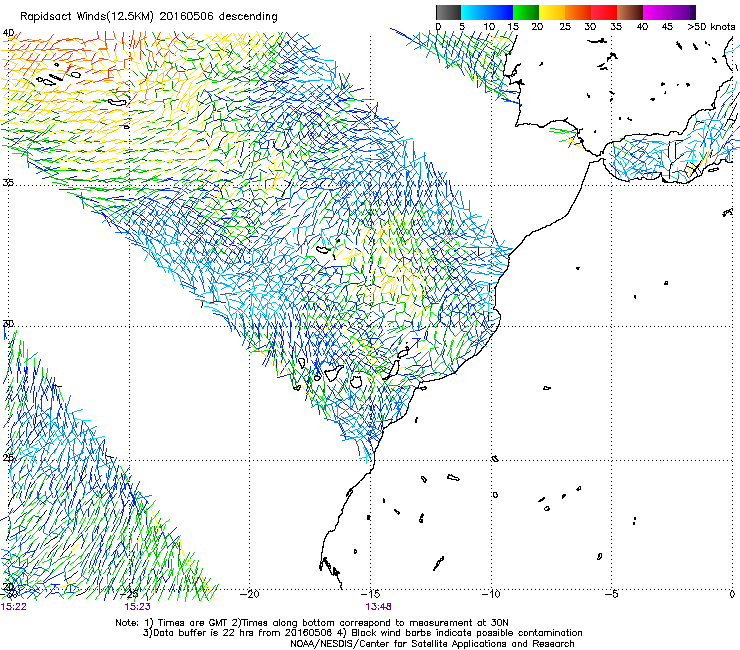Click the orange 25-30 knots legend segment
740x650 pixels.
point(578,12)
